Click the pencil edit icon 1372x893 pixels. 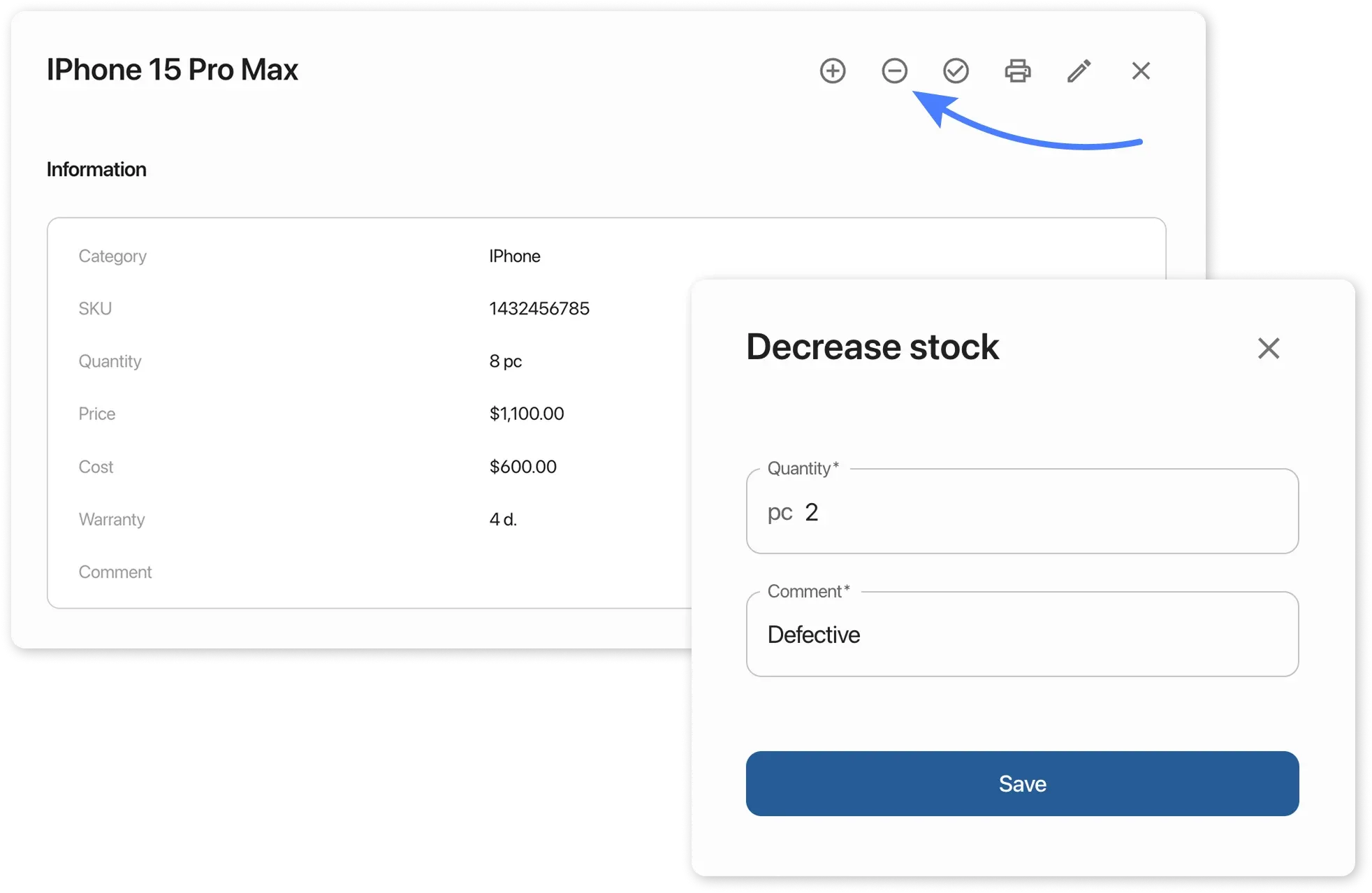point(1079,71)
